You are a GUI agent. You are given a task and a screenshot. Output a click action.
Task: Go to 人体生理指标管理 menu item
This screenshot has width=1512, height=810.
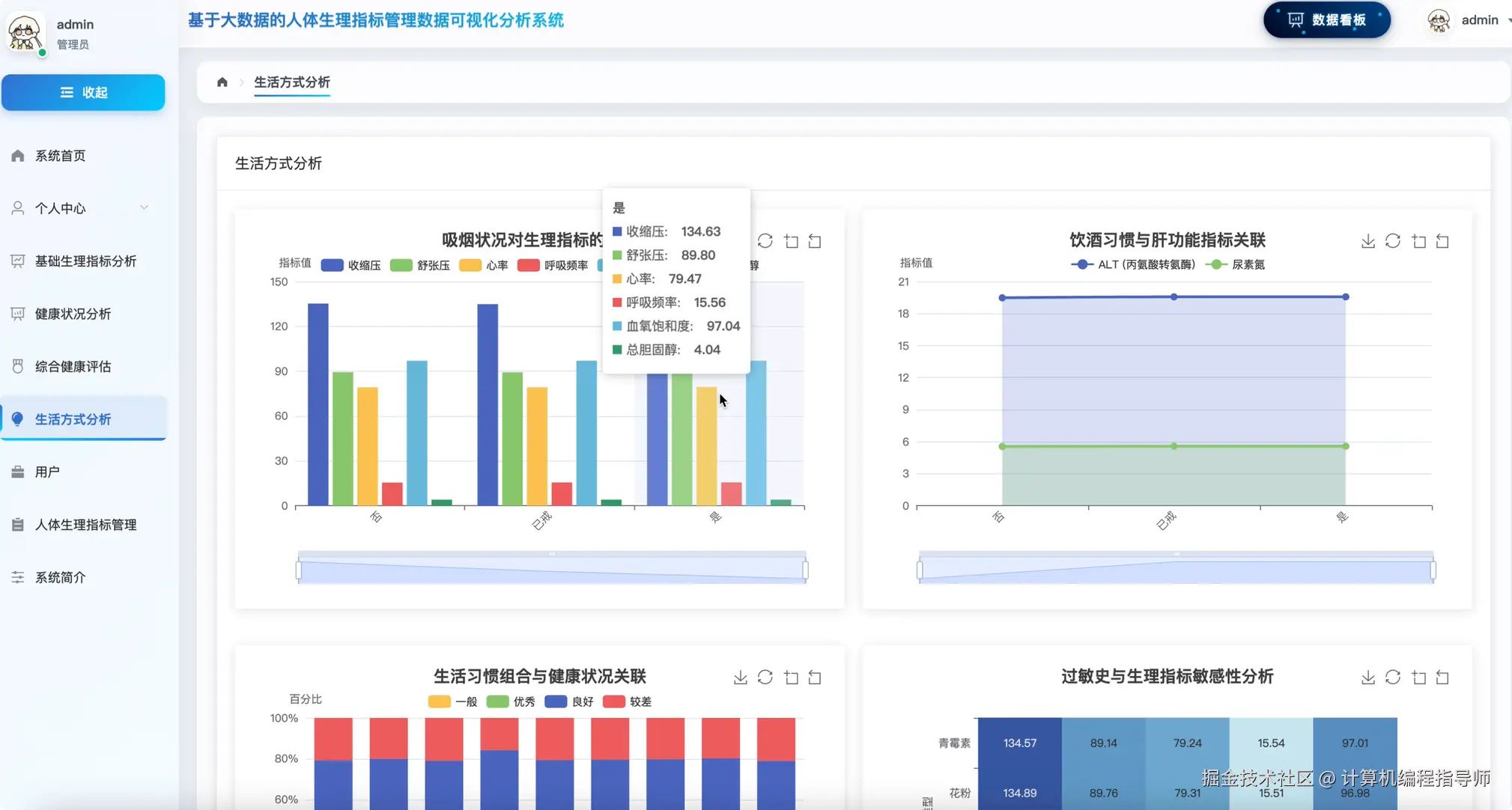click(x=85, y=525)
